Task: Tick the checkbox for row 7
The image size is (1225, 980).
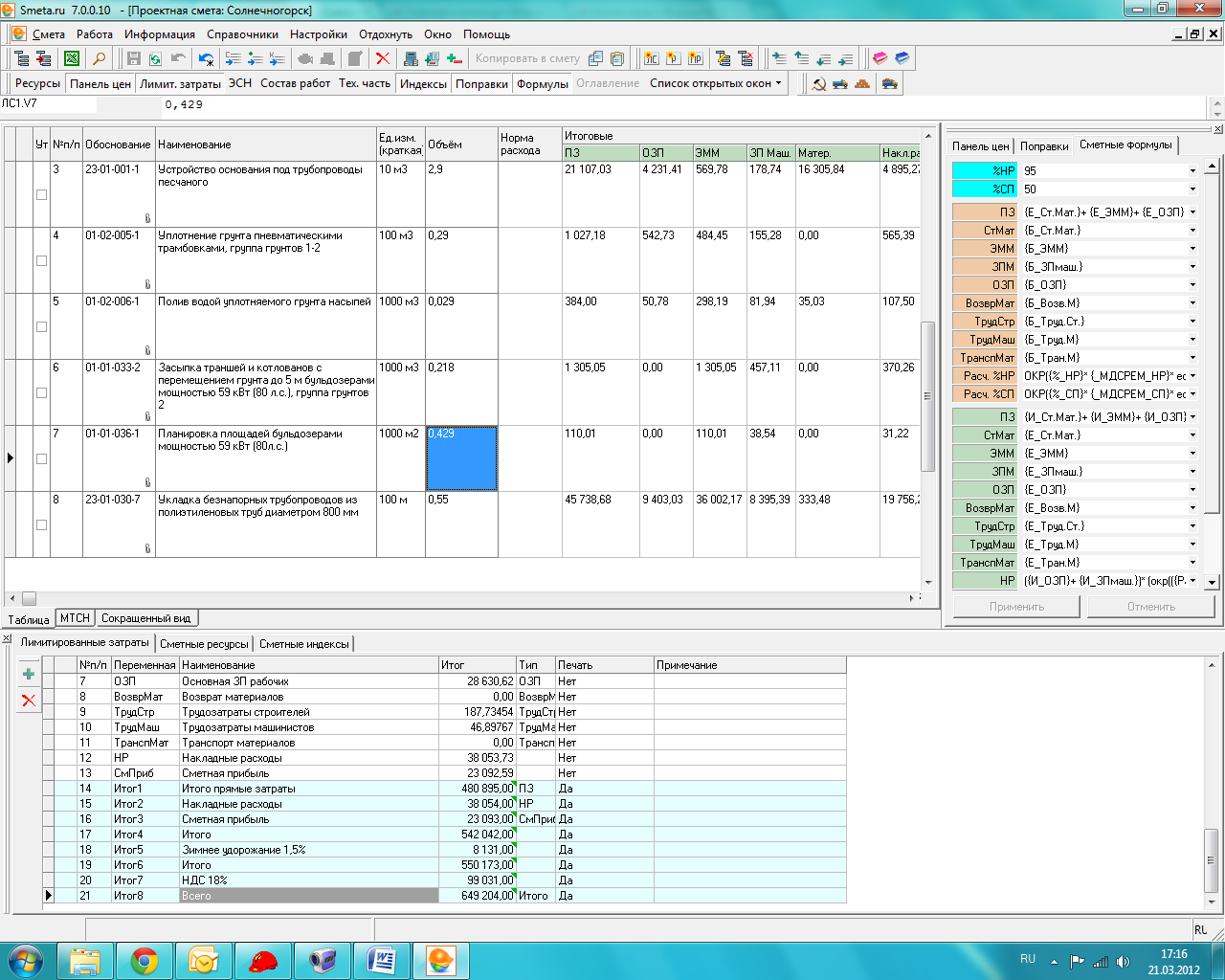Action: pyautogui.click(x=41, y=458)
